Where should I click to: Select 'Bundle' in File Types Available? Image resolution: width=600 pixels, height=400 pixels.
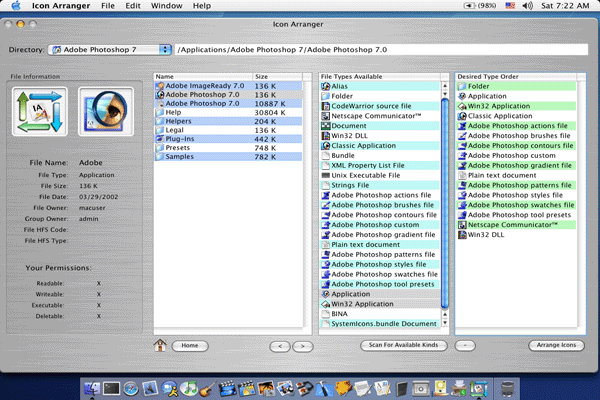pos(380,155)
